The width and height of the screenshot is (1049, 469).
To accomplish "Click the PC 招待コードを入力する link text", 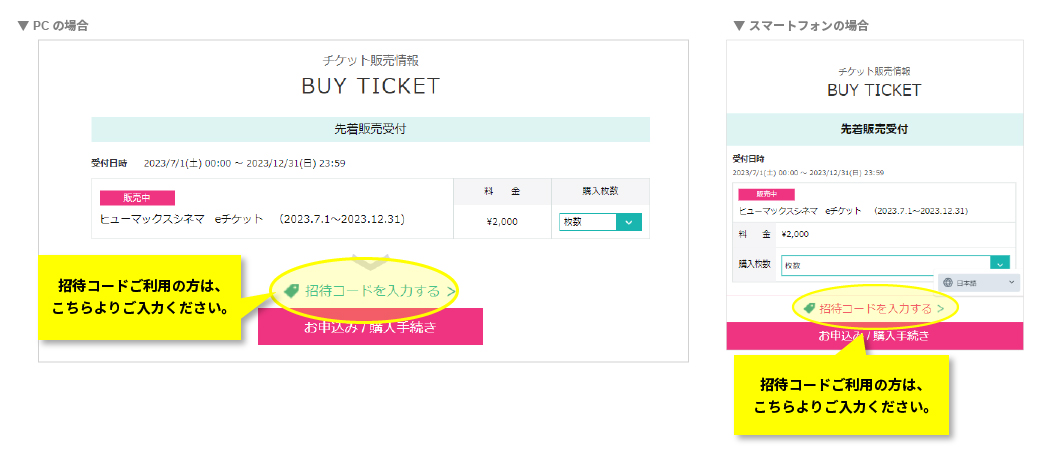I will pos(372,291).
